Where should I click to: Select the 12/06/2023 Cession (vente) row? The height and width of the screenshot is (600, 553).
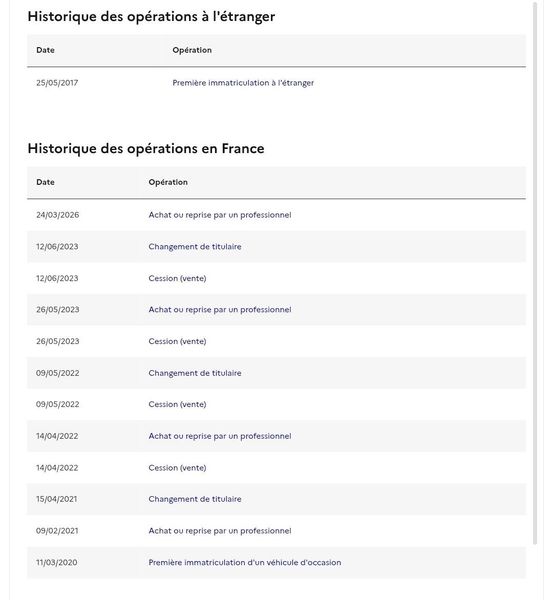(276, 278)
